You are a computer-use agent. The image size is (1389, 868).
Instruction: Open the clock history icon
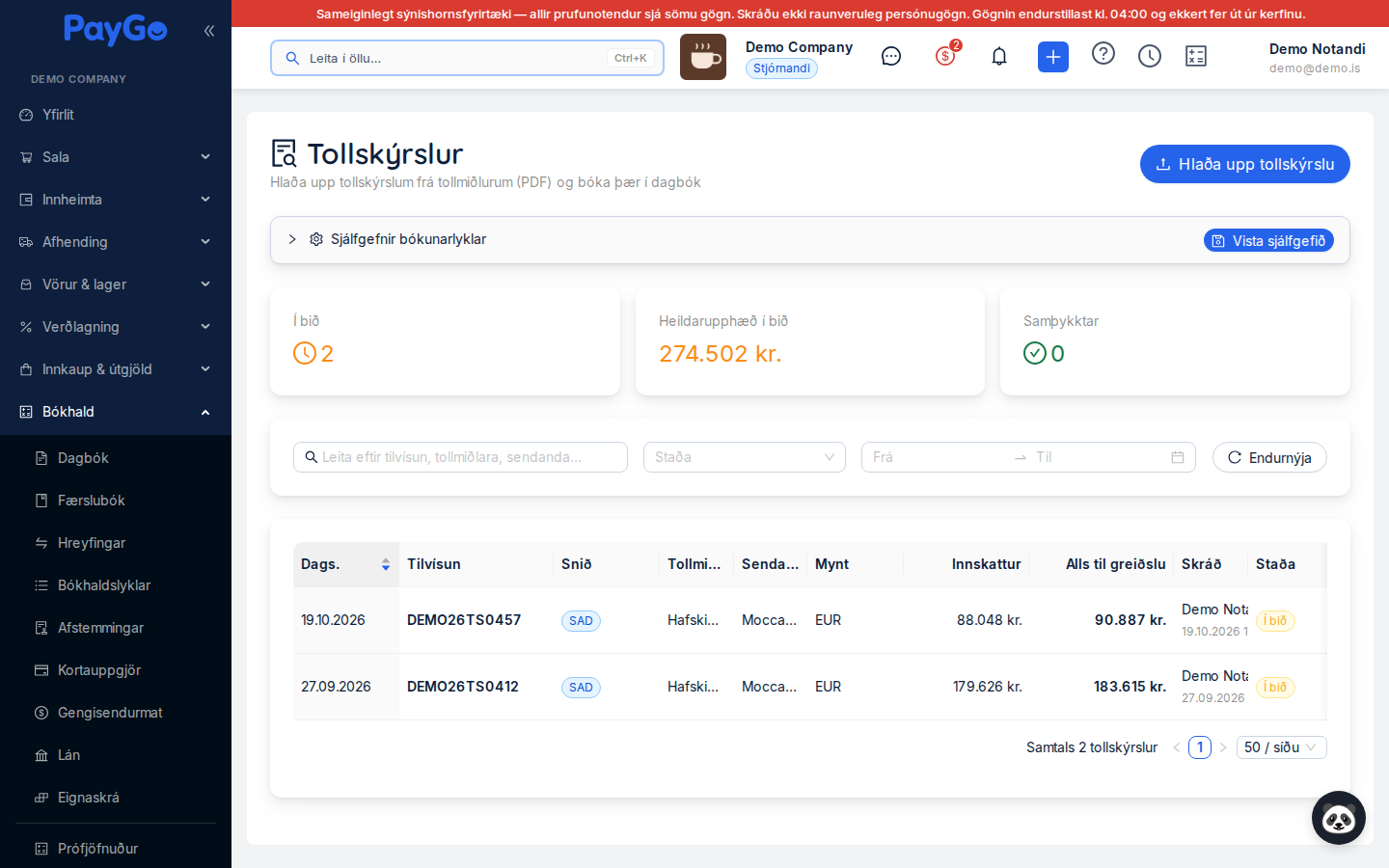pos(1150,56)
